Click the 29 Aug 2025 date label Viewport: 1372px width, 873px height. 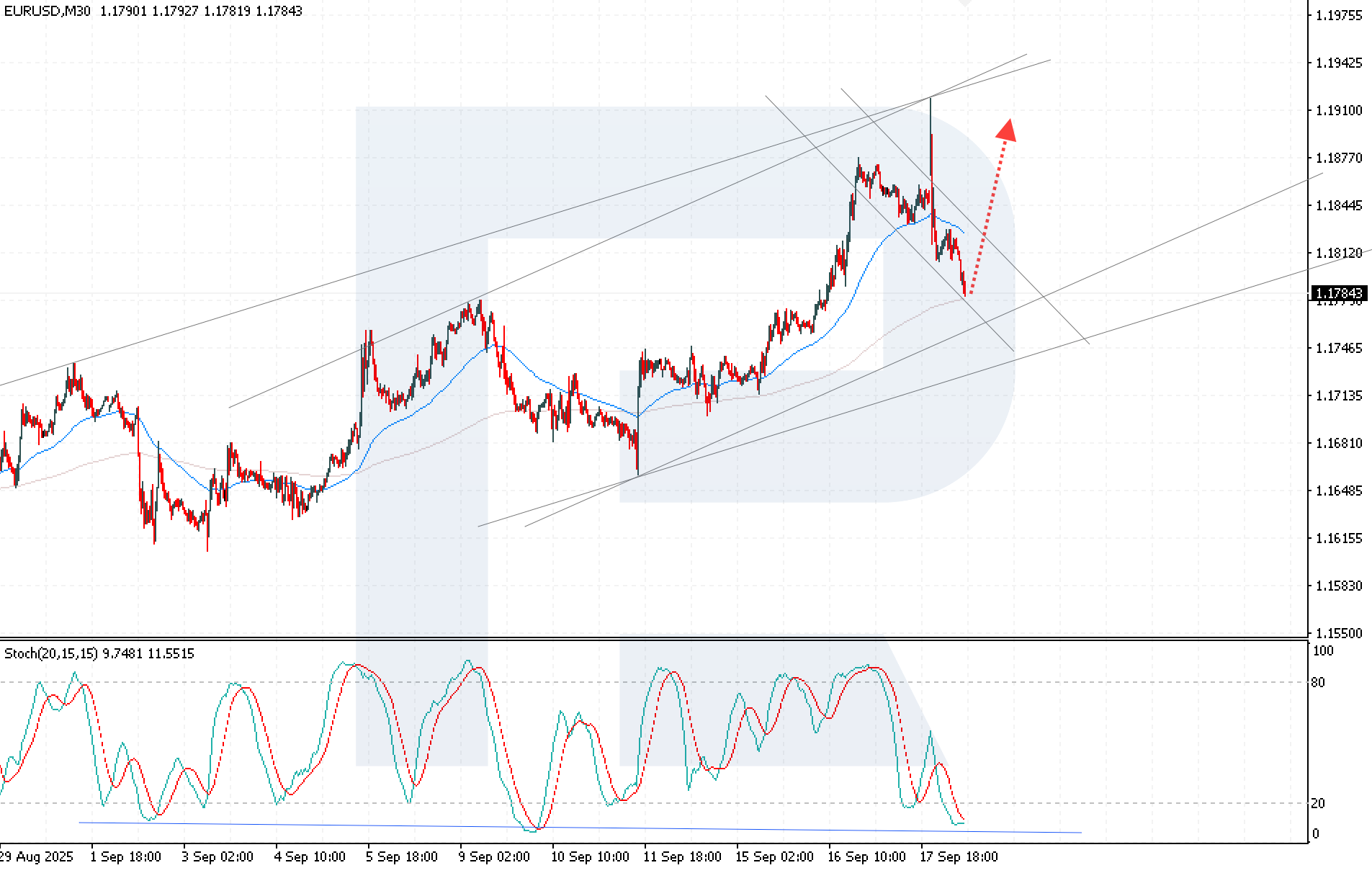pos(36,856)
